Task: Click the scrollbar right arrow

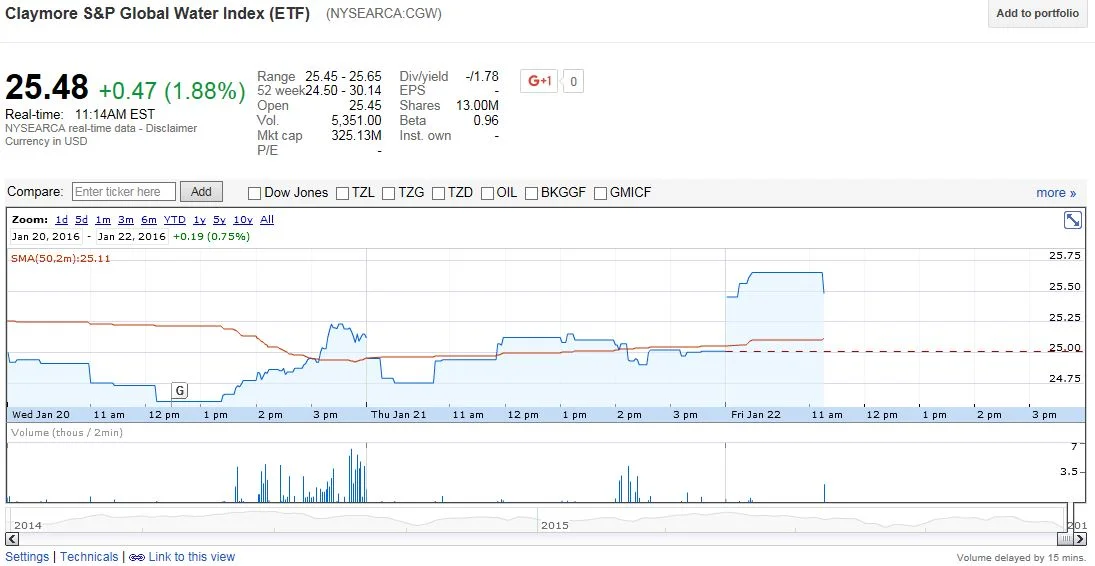Action: [x=1082, y=539]
